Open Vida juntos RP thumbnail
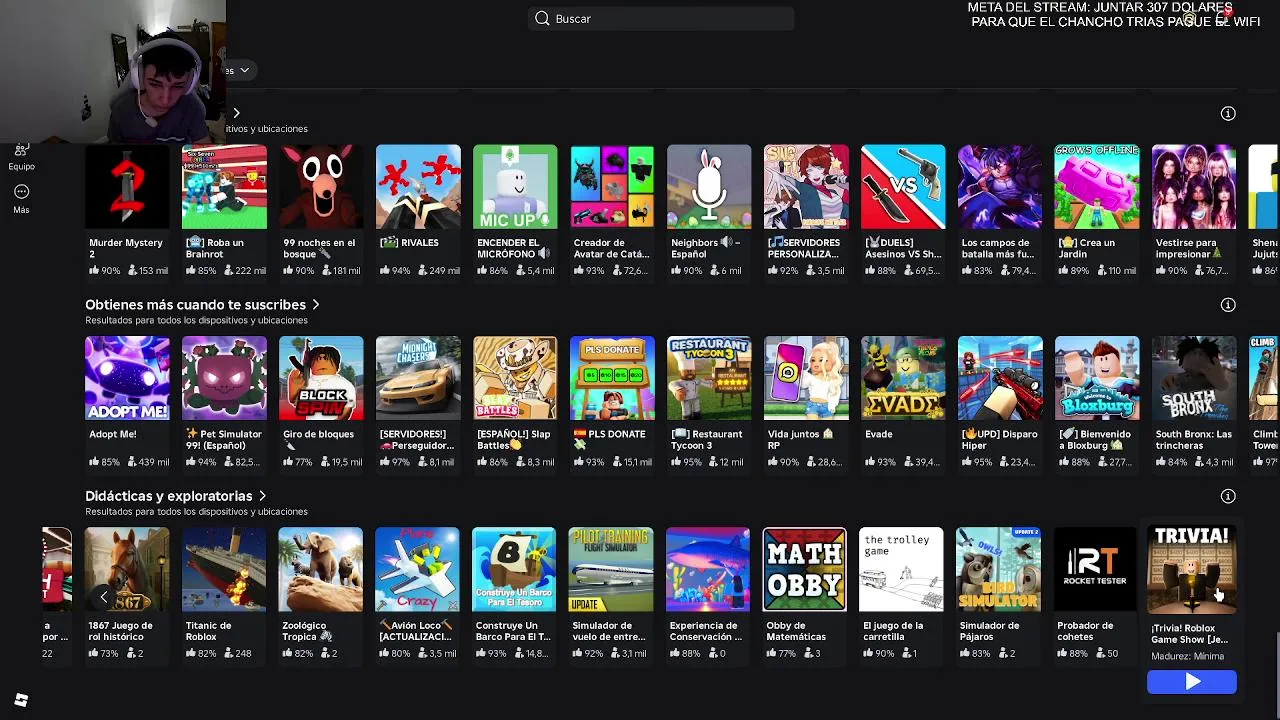Screen dimensions: 1280x720 (806, 378)
